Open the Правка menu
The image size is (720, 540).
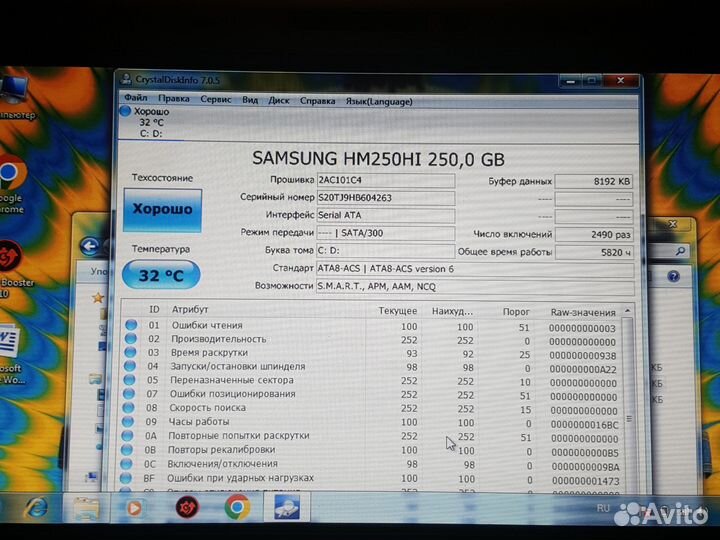pos(174,99)
